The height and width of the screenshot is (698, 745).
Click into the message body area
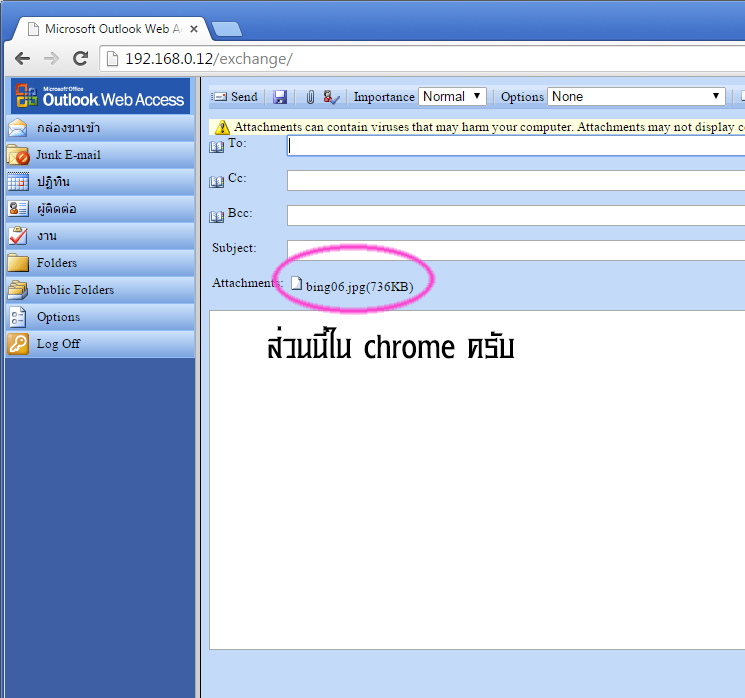(477, 480)
